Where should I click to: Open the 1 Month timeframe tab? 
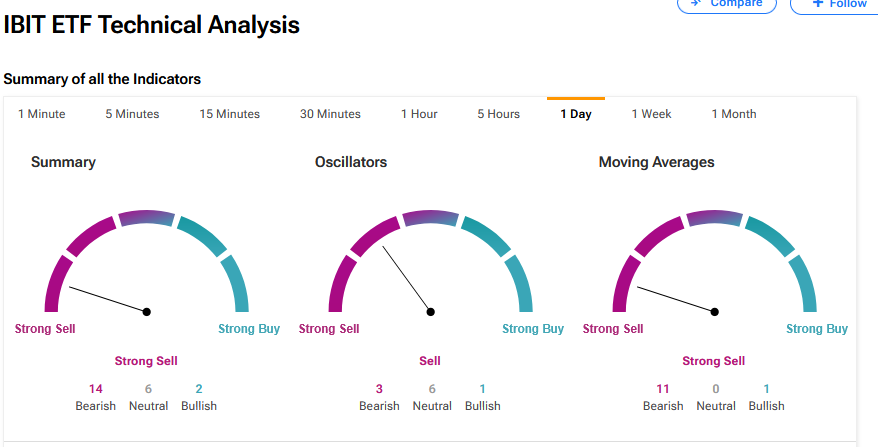734,114
